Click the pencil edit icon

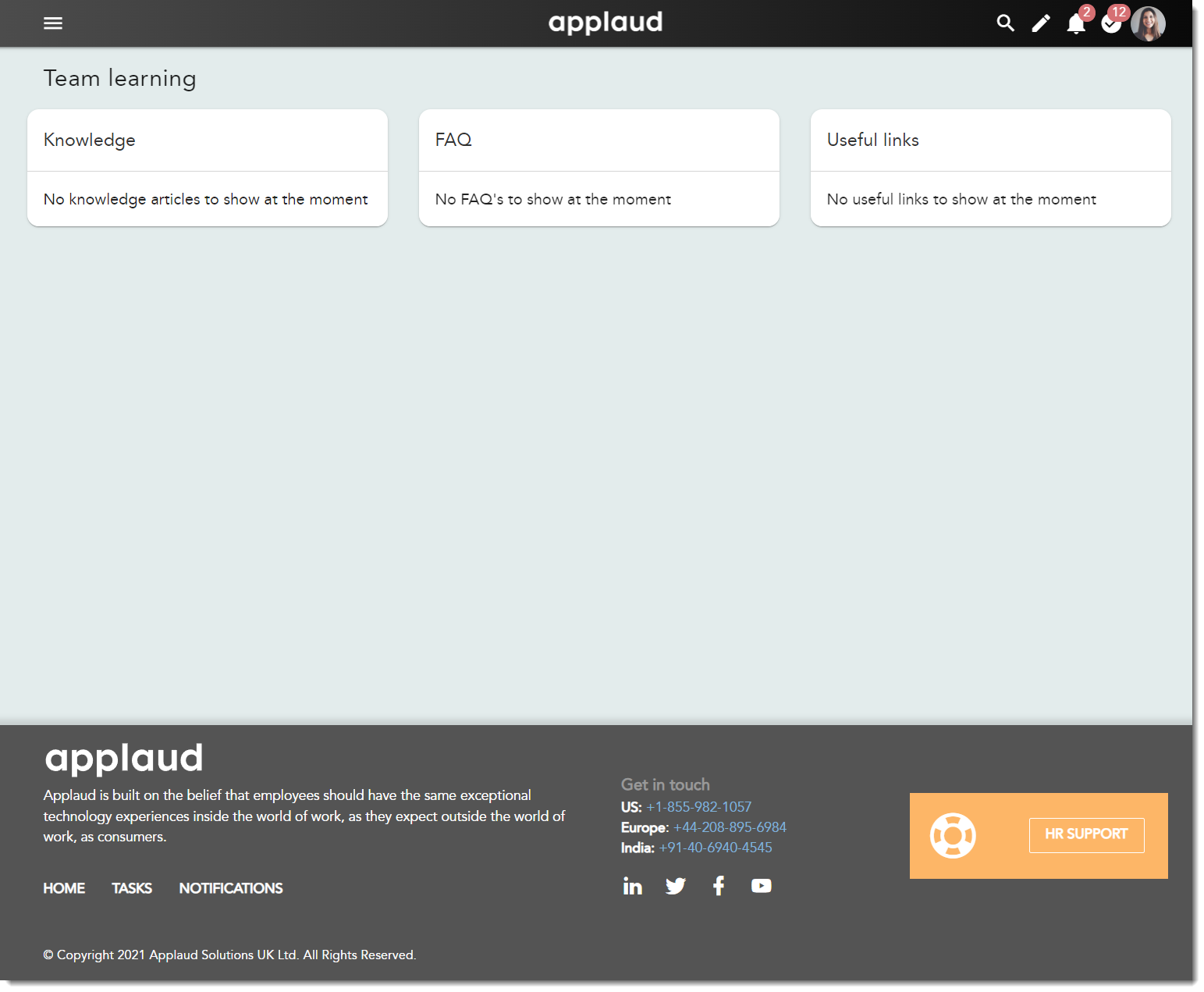pos(1041,23)
